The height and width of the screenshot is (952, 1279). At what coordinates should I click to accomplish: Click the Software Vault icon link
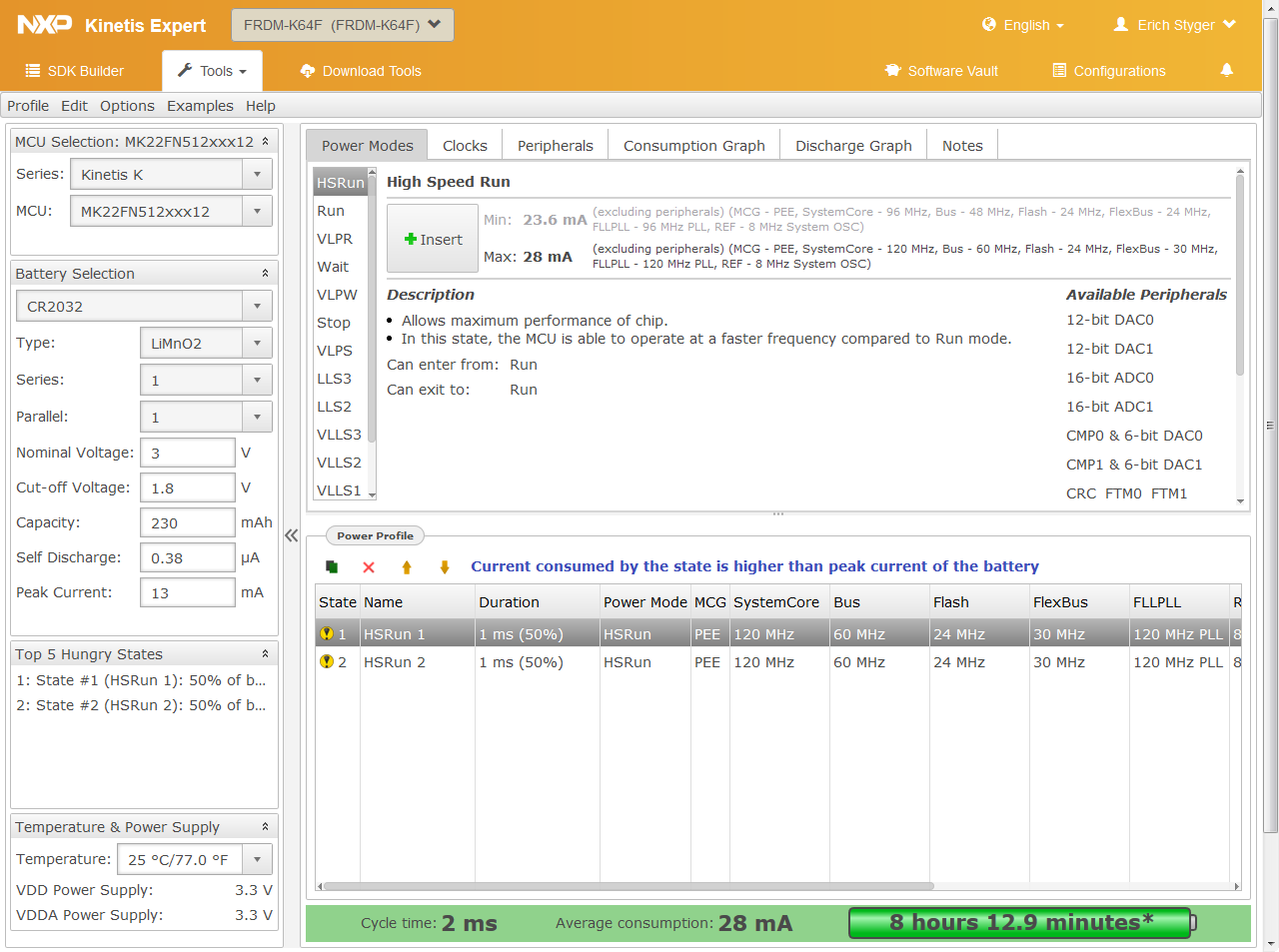click(892, 71)
